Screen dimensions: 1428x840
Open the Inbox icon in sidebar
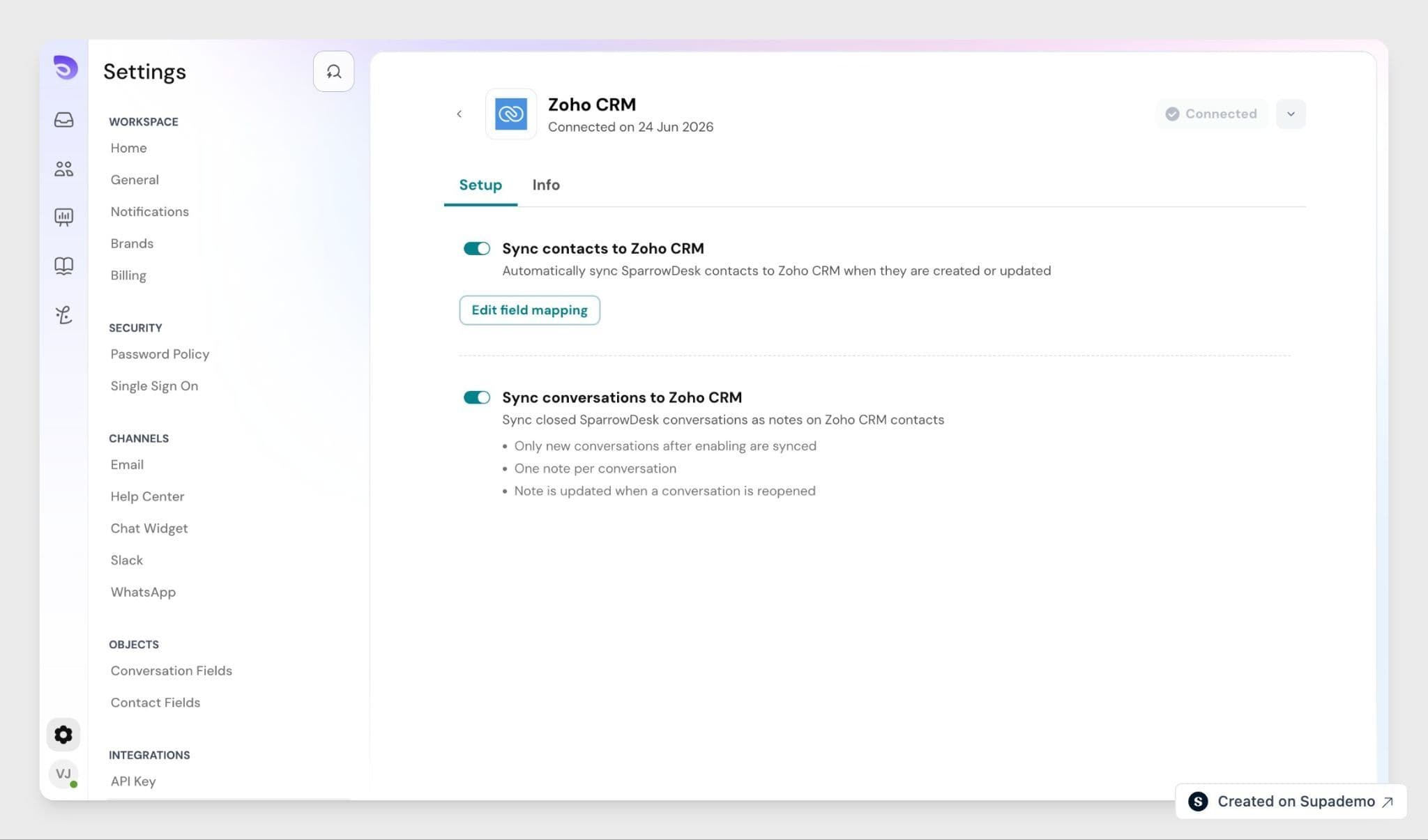click(x=63, y=120)
